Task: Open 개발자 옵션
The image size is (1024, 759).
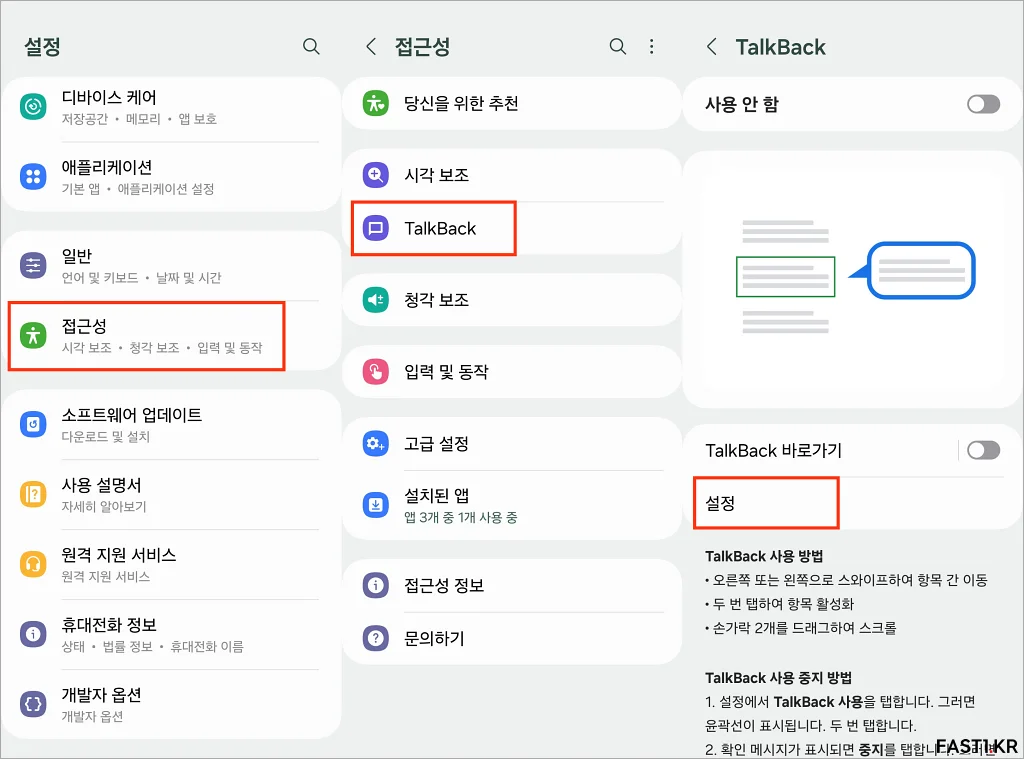Action: pos(172,705)
